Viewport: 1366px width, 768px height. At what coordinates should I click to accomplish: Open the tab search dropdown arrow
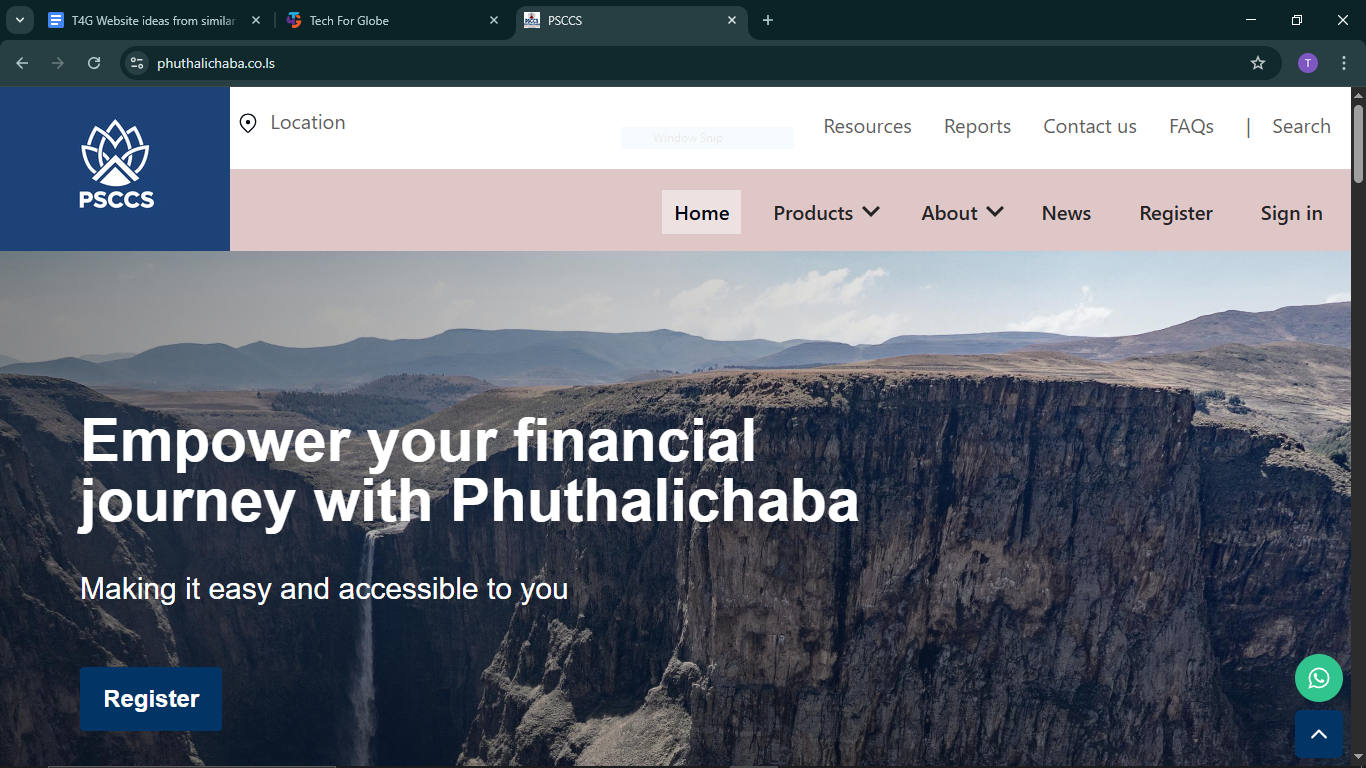pyautogui.click(x=19, y=20)
